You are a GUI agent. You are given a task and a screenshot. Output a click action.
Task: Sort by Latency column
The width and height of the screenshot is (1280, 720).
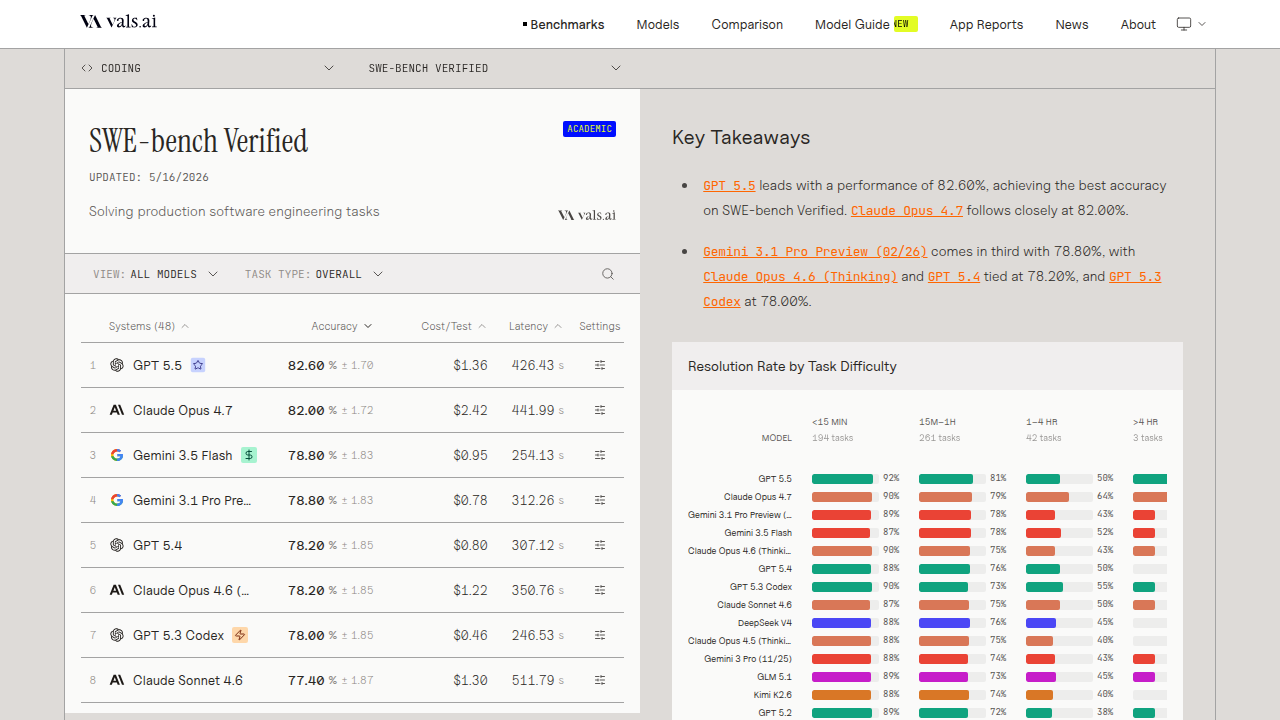[535, 326]
